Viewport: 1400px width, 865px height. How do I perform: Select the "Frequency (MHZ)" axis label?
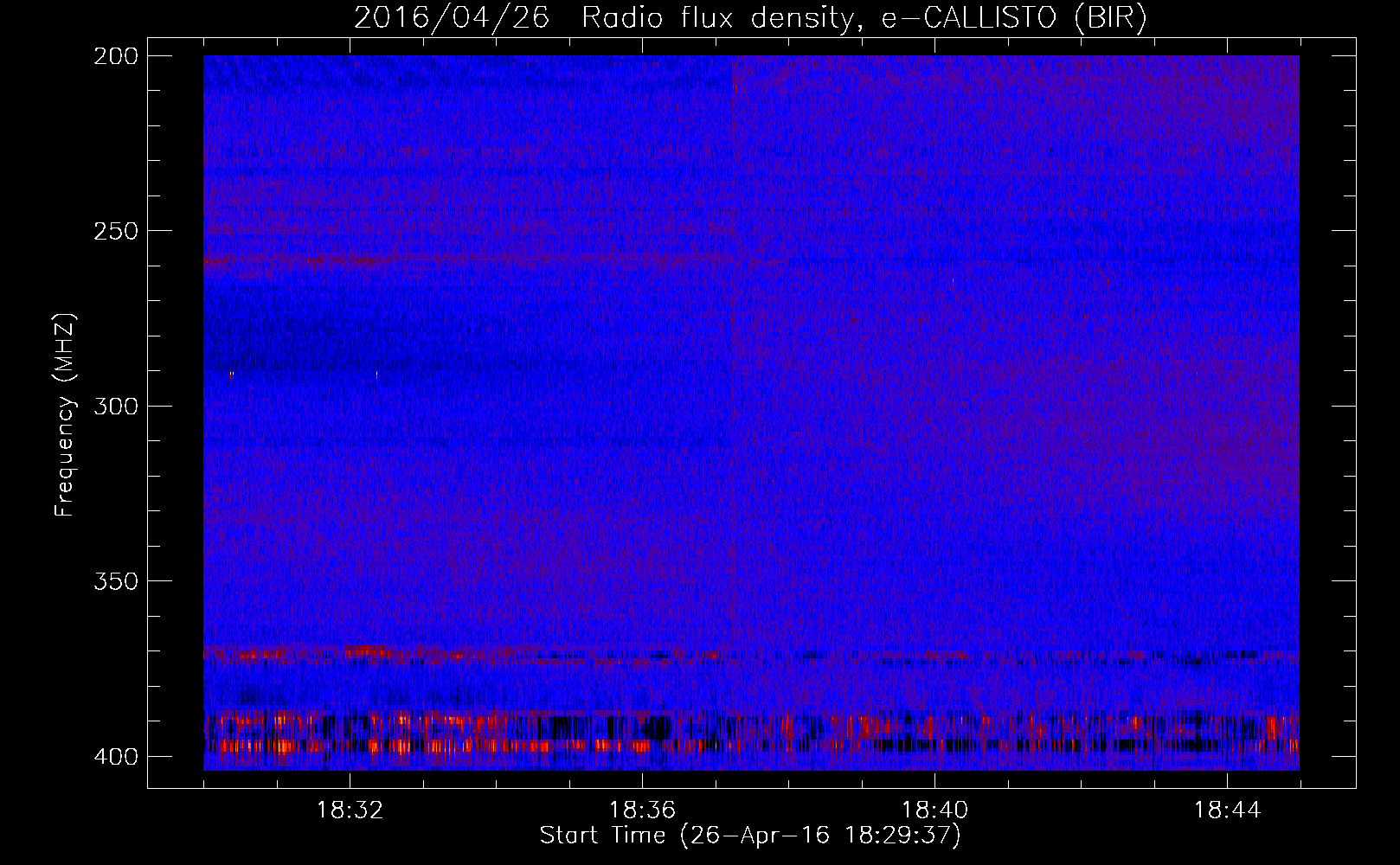[65, 414]
